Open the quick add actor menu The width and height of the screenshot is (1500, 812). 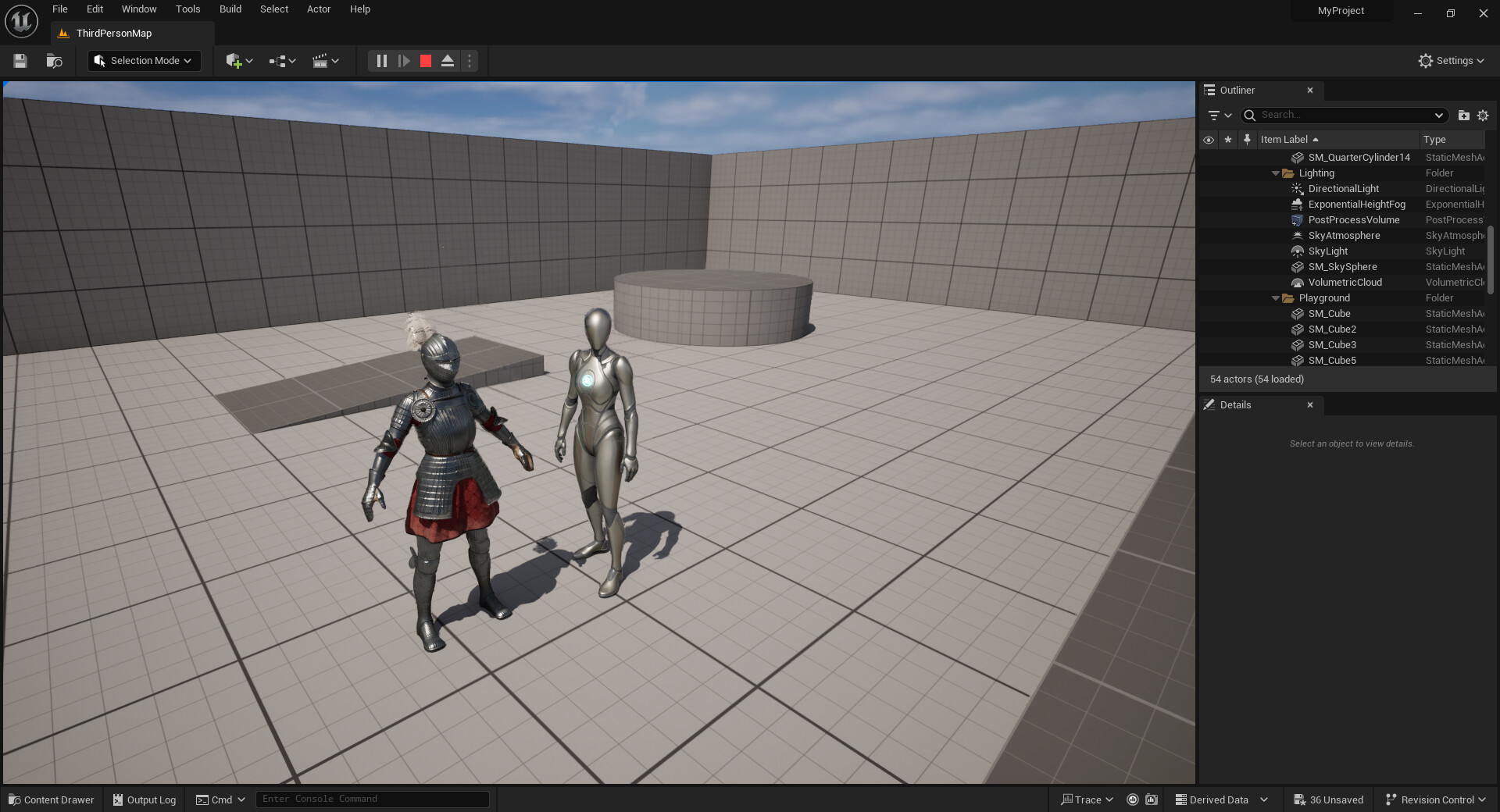239,61
